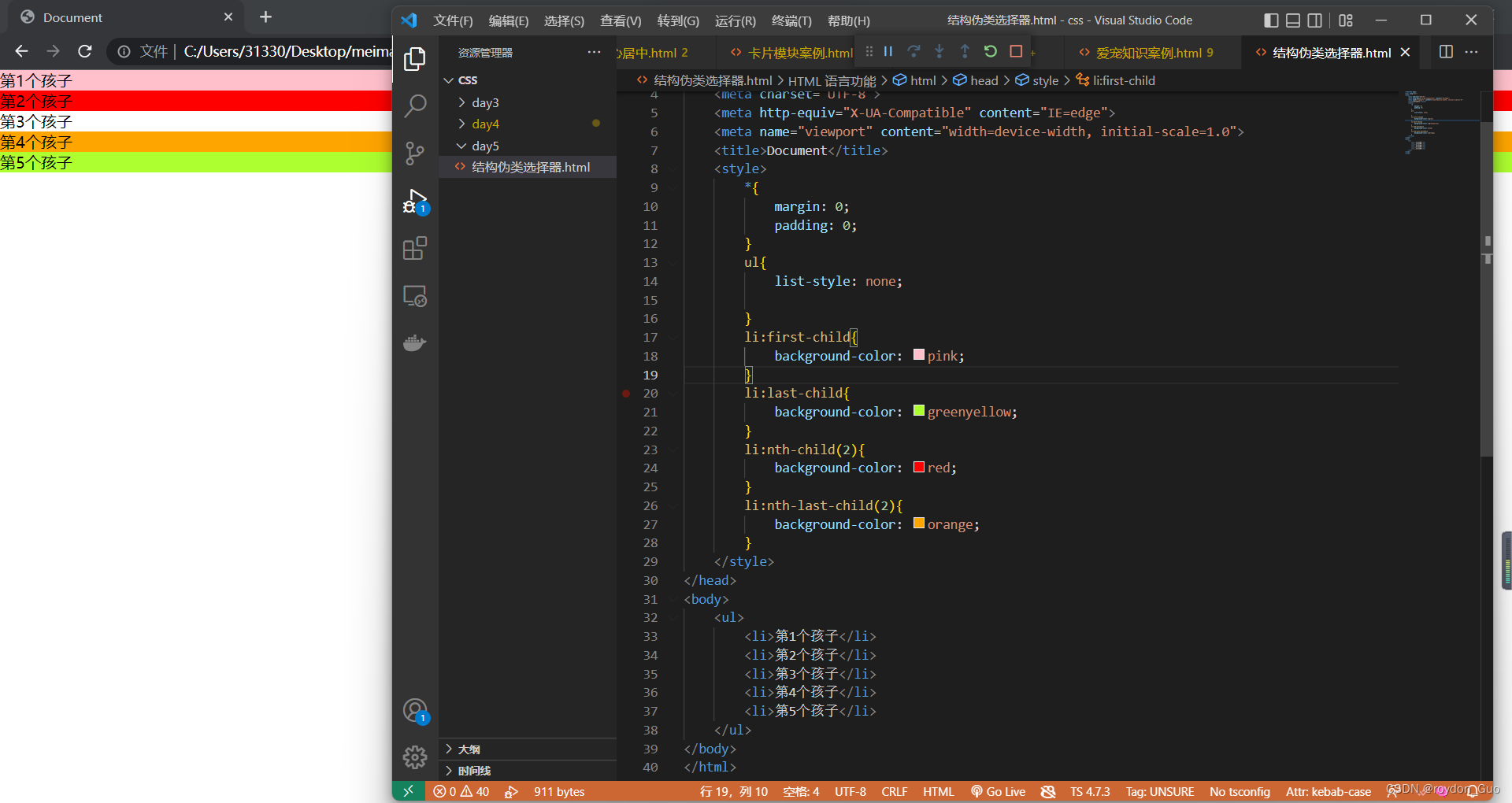
Task: Open Run and Debug view
Action: tap(415, 202)
